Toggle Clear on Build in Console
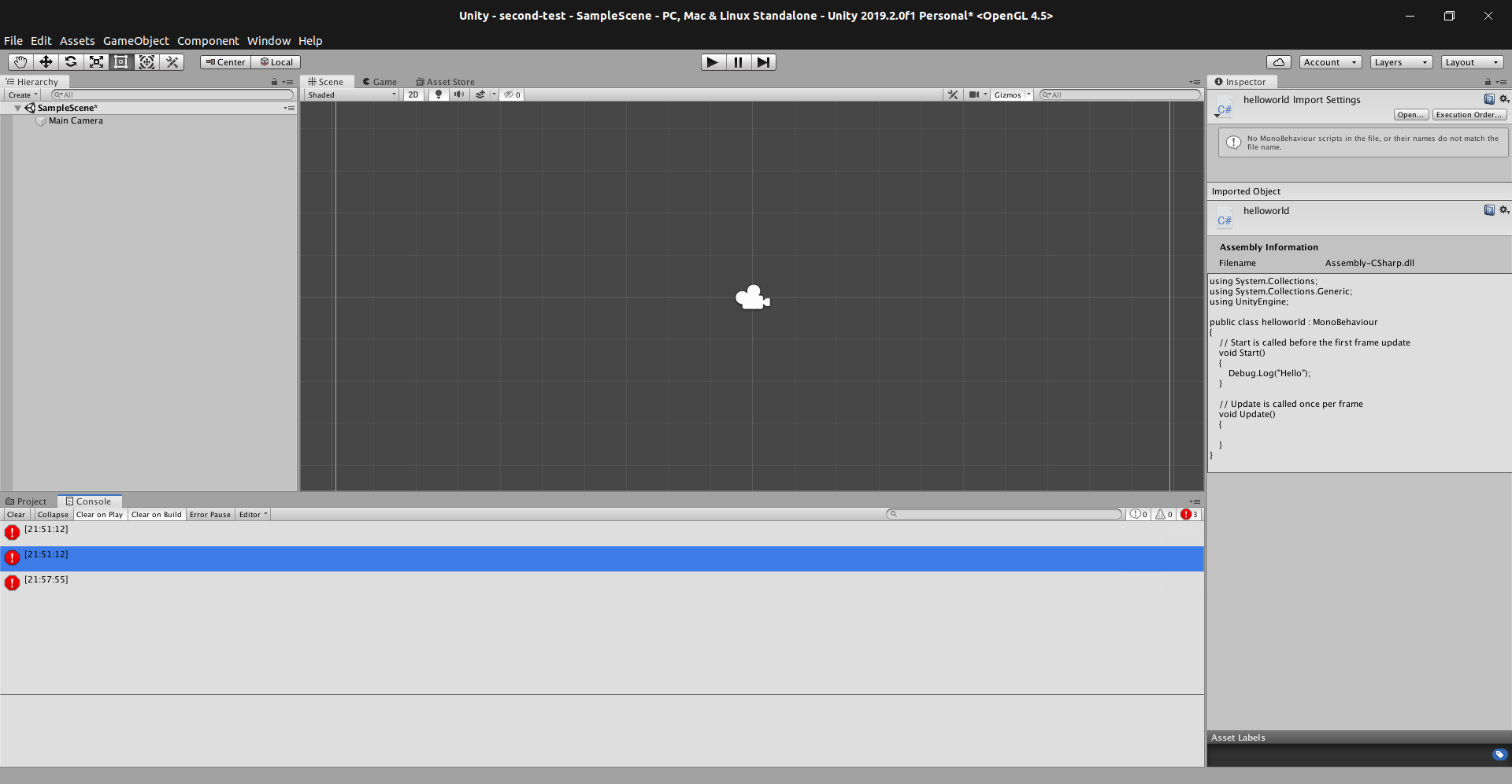 point(156,515)
